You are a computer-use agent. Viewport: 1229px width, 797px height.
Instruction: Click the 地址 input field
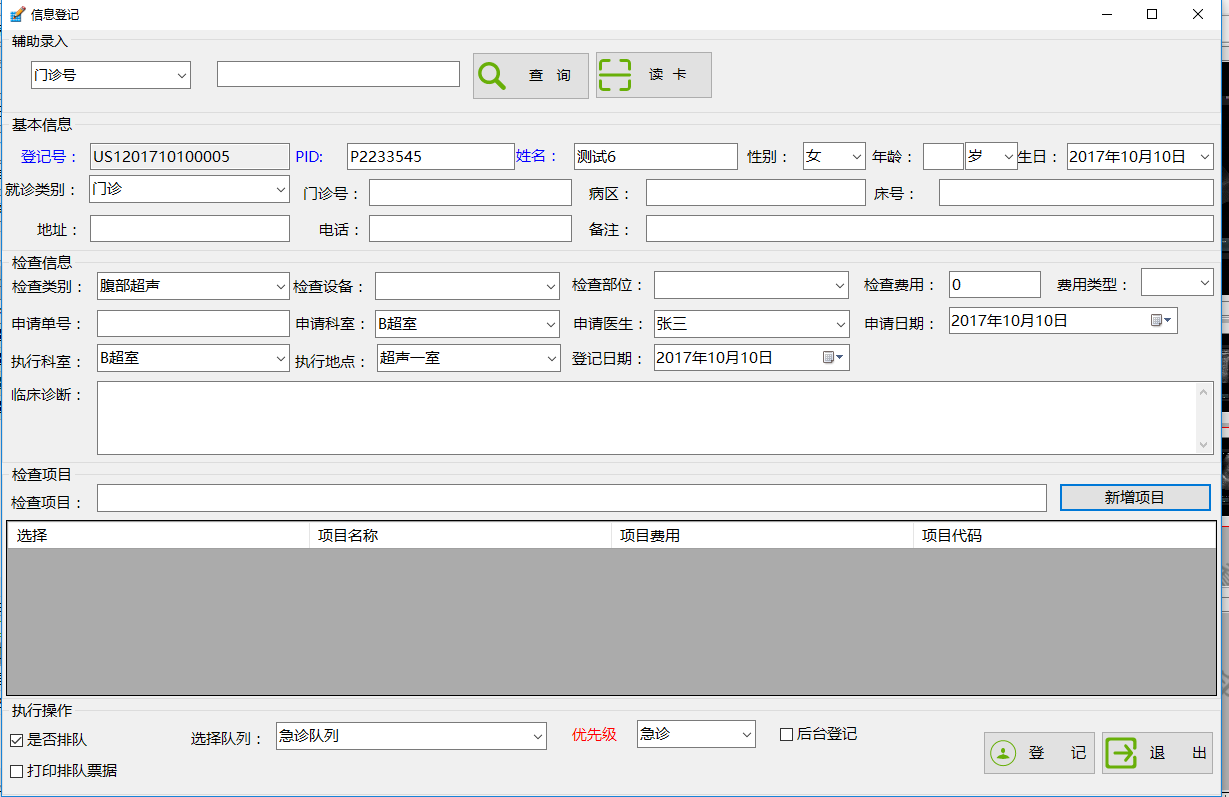190,229
